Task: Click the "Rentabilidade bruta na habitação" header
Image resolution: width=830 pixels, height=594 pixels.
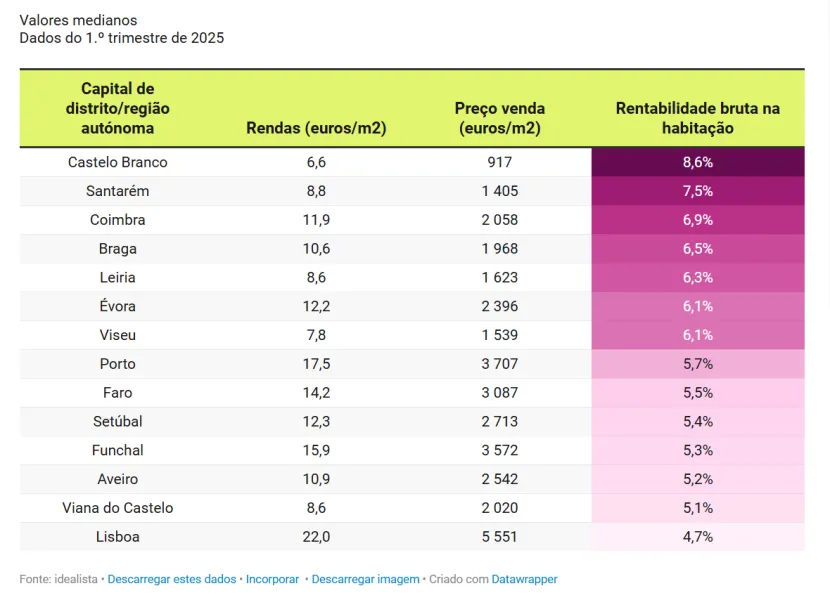Action: click(x=697, y=118)
